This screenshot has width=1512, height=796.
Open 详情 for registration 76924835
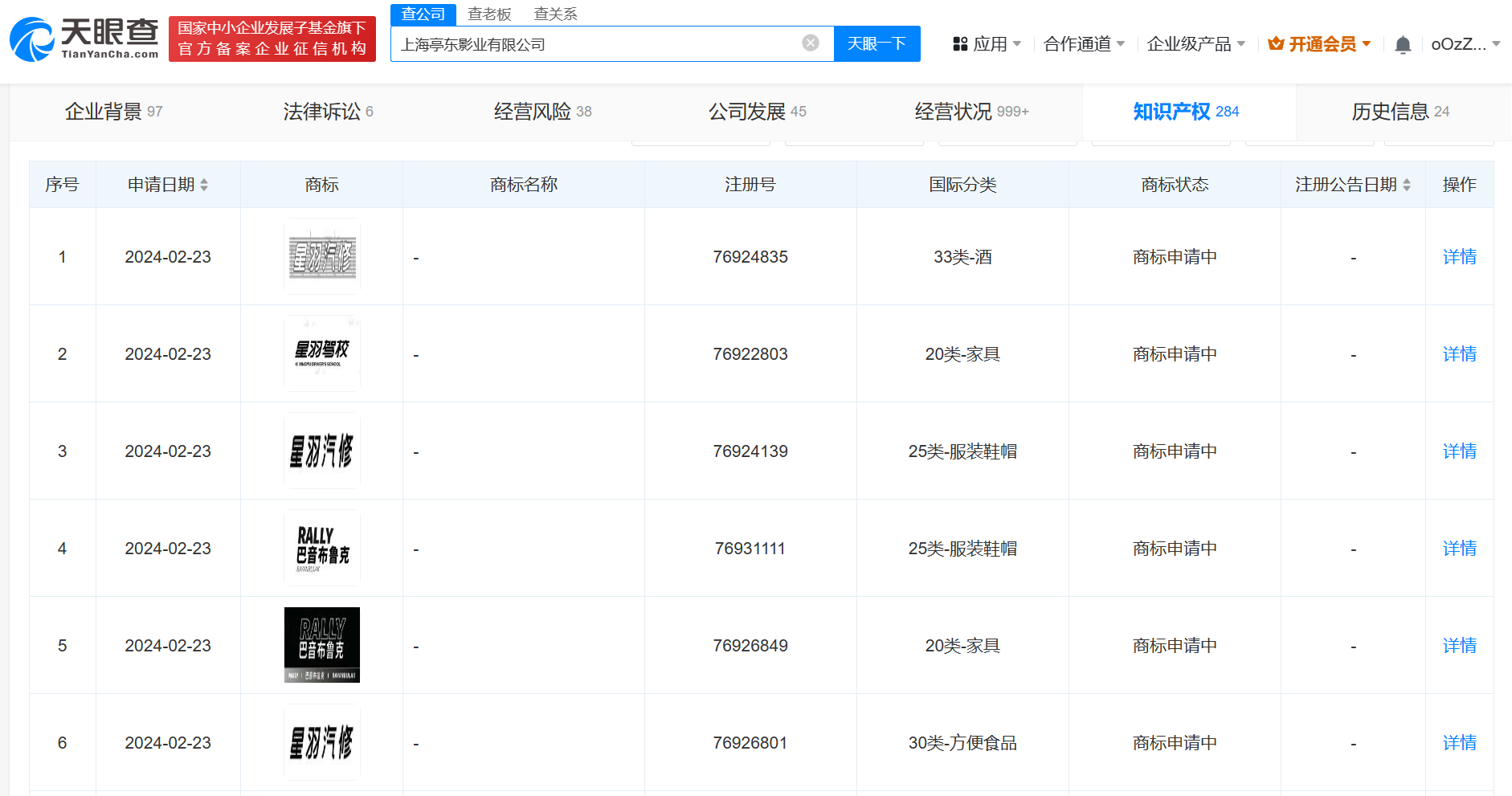click(x=1460, y=257)
